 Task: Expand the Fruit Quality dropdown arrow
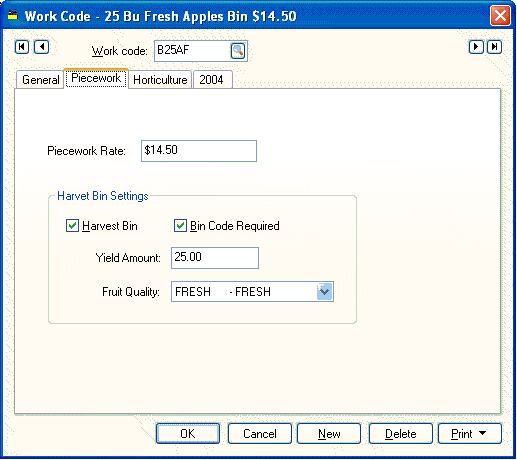(324, 292)
